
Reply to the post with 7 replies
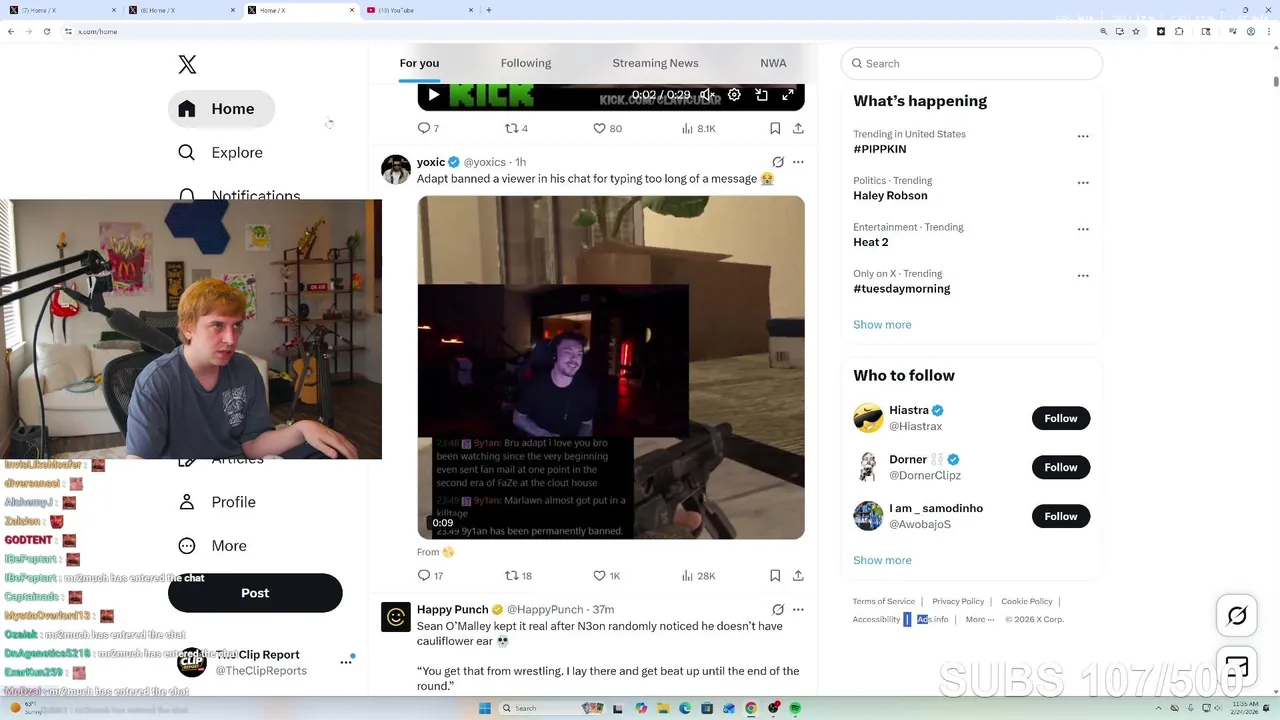click(428, 128)
